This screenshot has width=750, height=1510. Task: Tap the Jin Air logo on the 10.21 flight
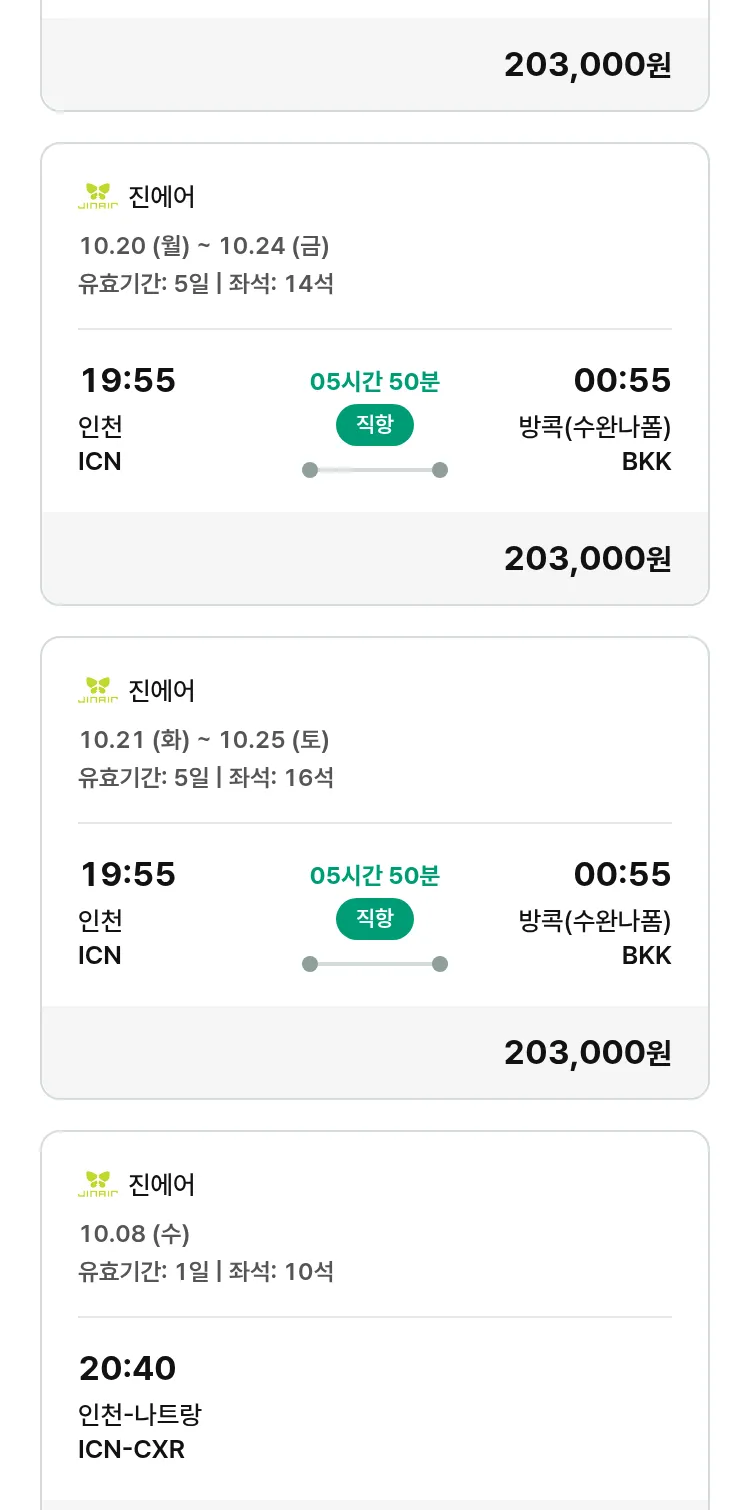[x=98, y=690]
